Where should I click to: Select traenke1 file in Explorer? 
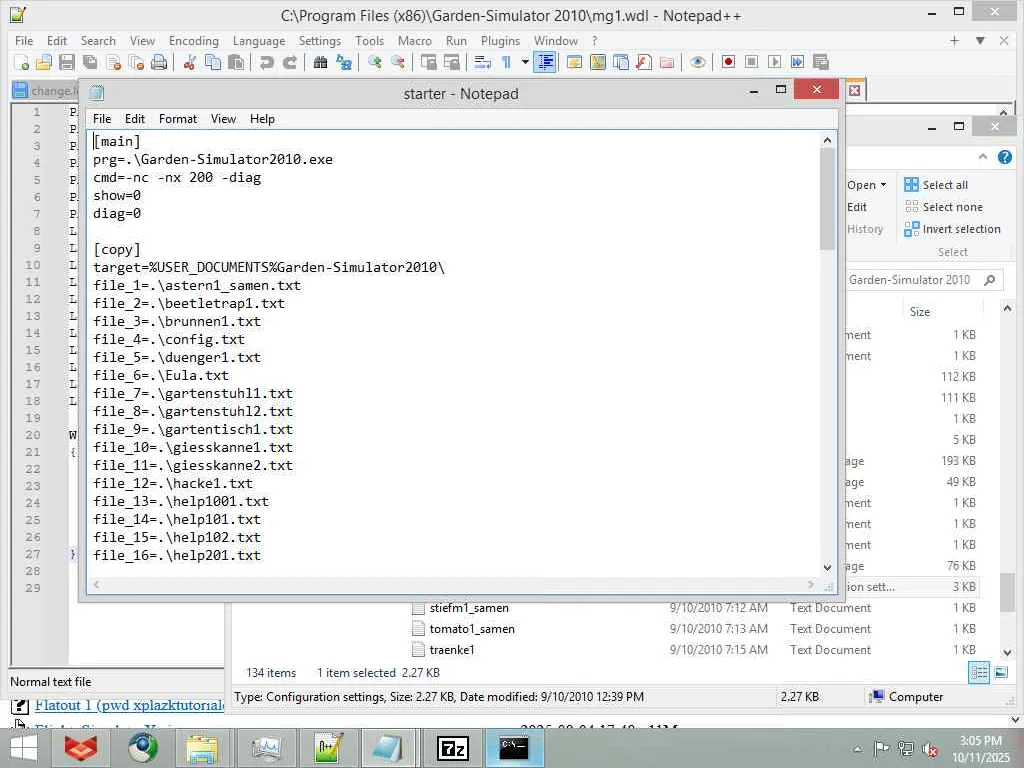(x=452, y=650)
